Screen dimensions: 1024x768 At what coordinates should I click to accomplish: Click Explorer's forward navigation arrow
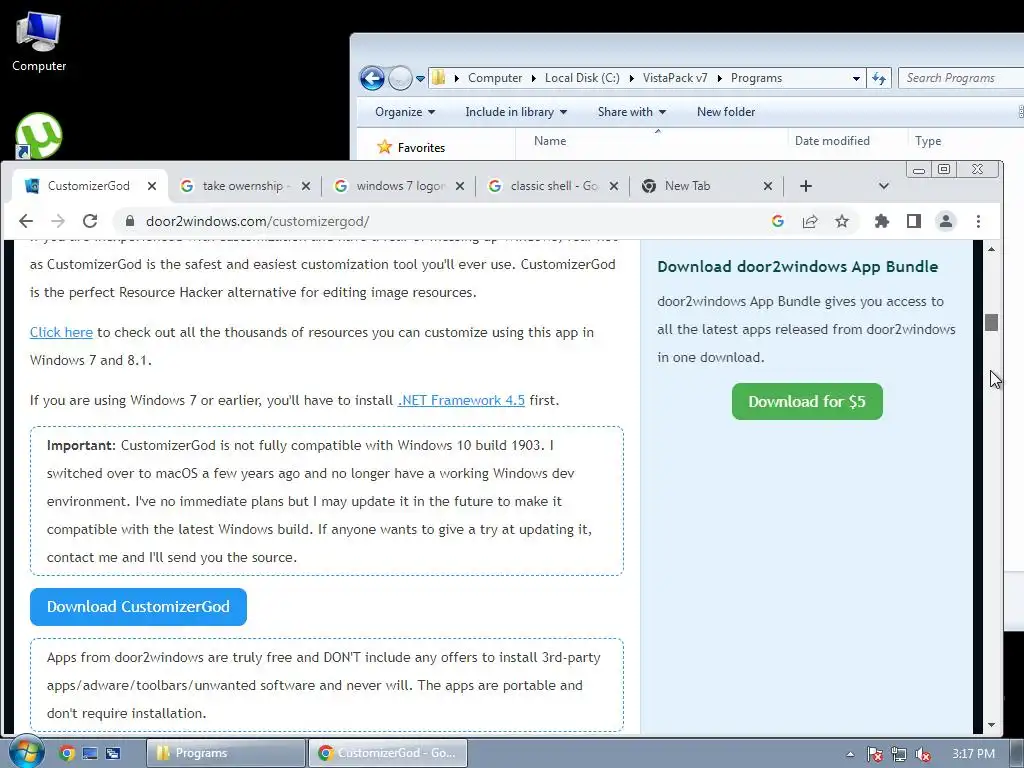point(400,78)
